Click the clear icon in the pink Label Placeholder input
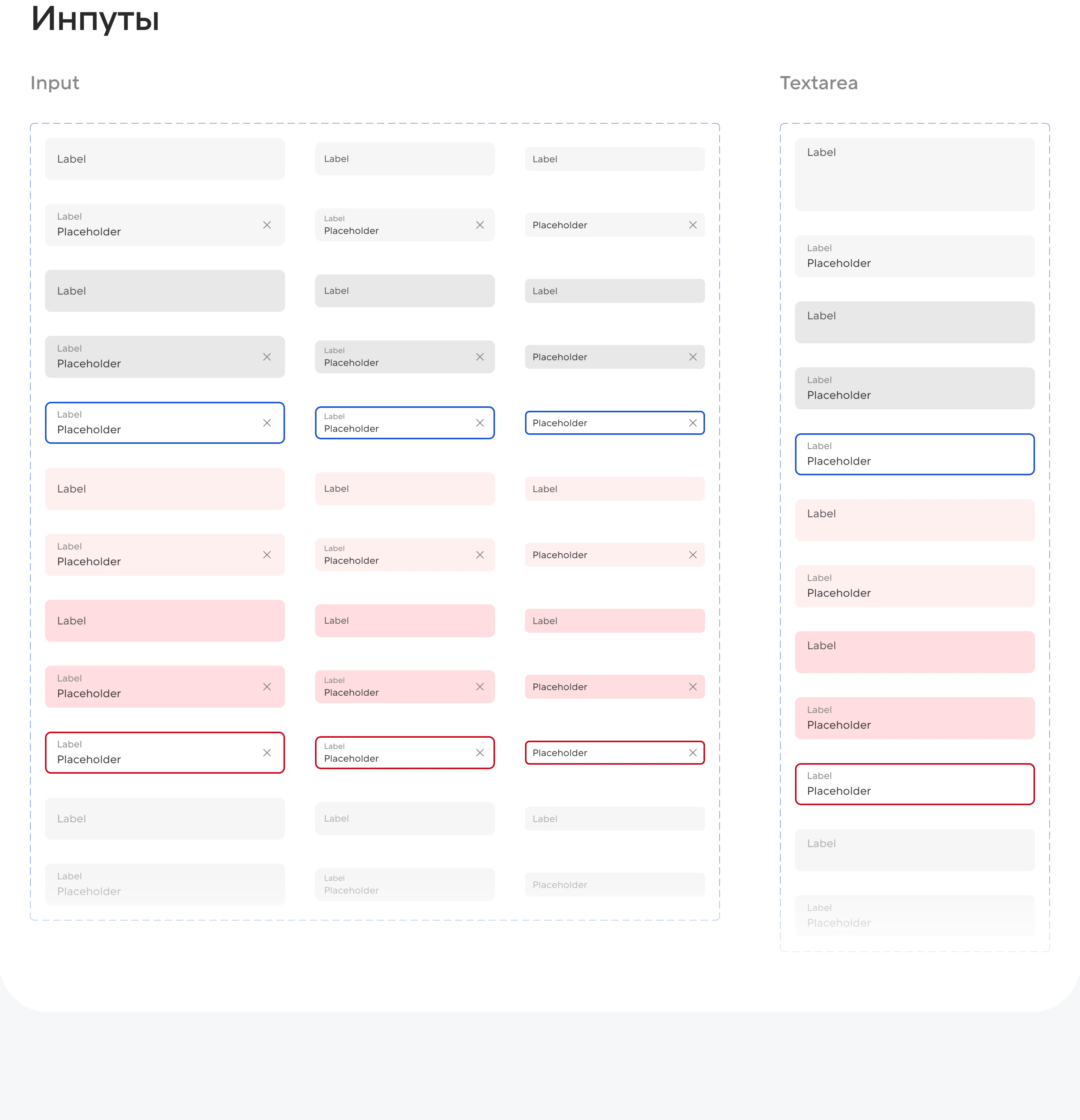 267,554
